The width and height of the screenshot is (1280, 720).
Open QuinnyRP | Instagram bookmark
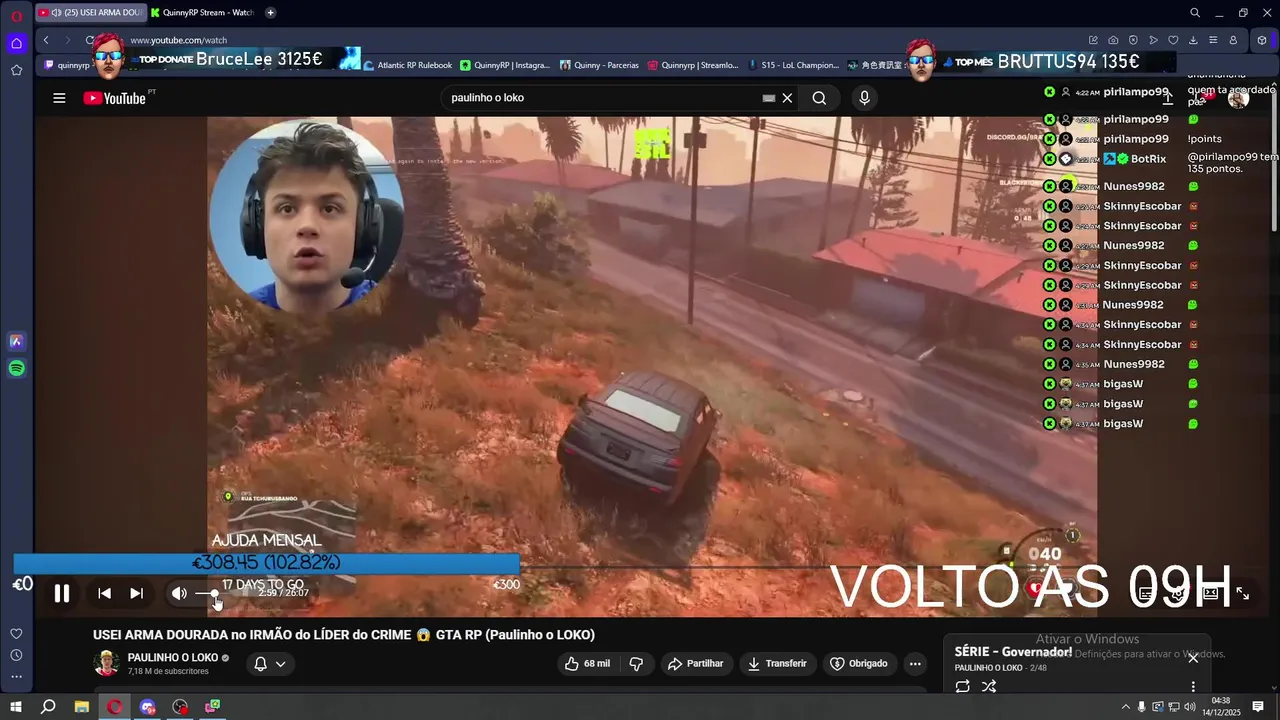[505, 65]
